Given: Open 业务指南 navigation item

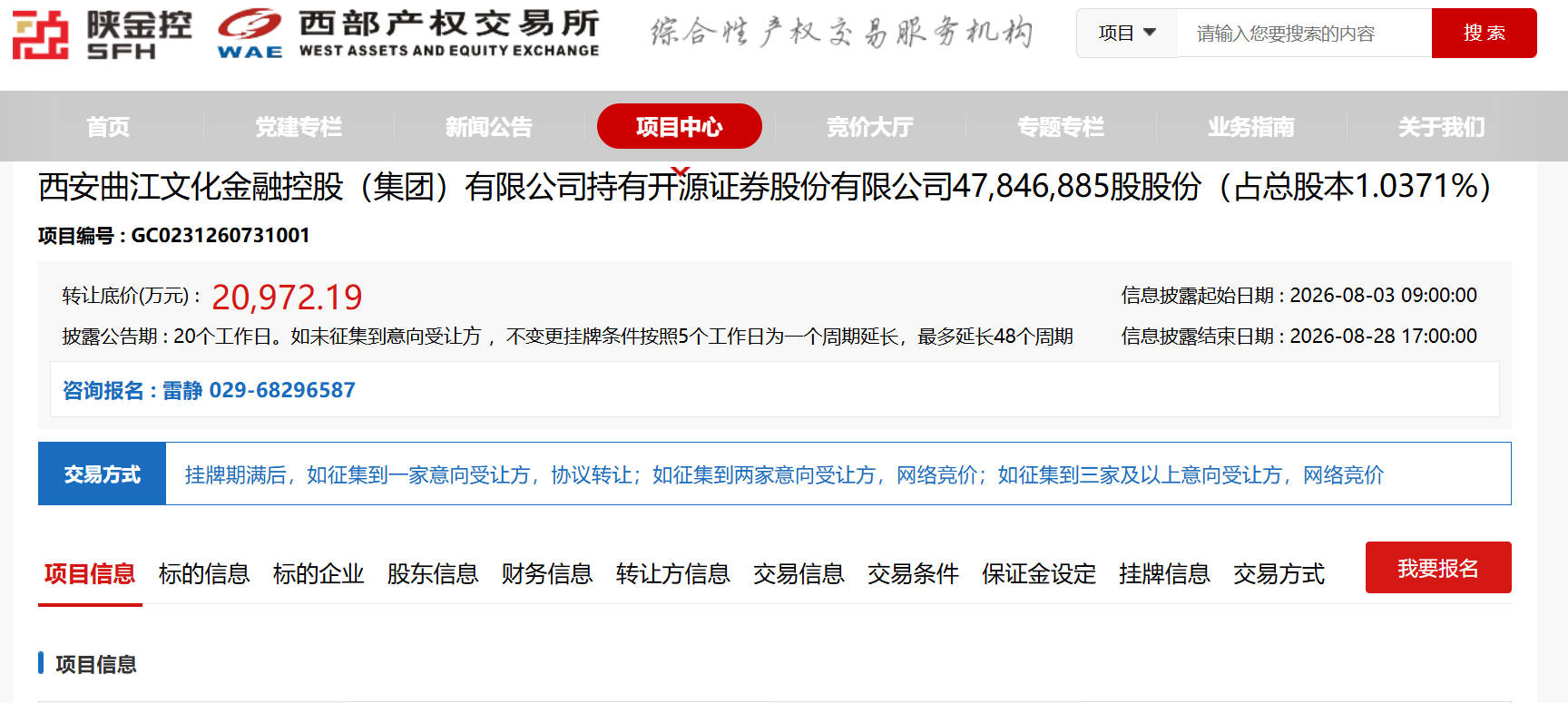Looking at the screenshot, I should [x=1251, y=127].
